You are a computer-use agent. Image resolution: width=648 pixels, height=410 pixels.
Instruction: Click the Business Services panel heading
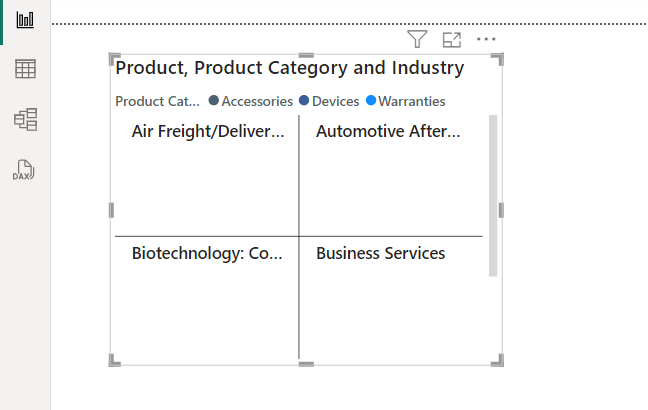click(380, 253)
